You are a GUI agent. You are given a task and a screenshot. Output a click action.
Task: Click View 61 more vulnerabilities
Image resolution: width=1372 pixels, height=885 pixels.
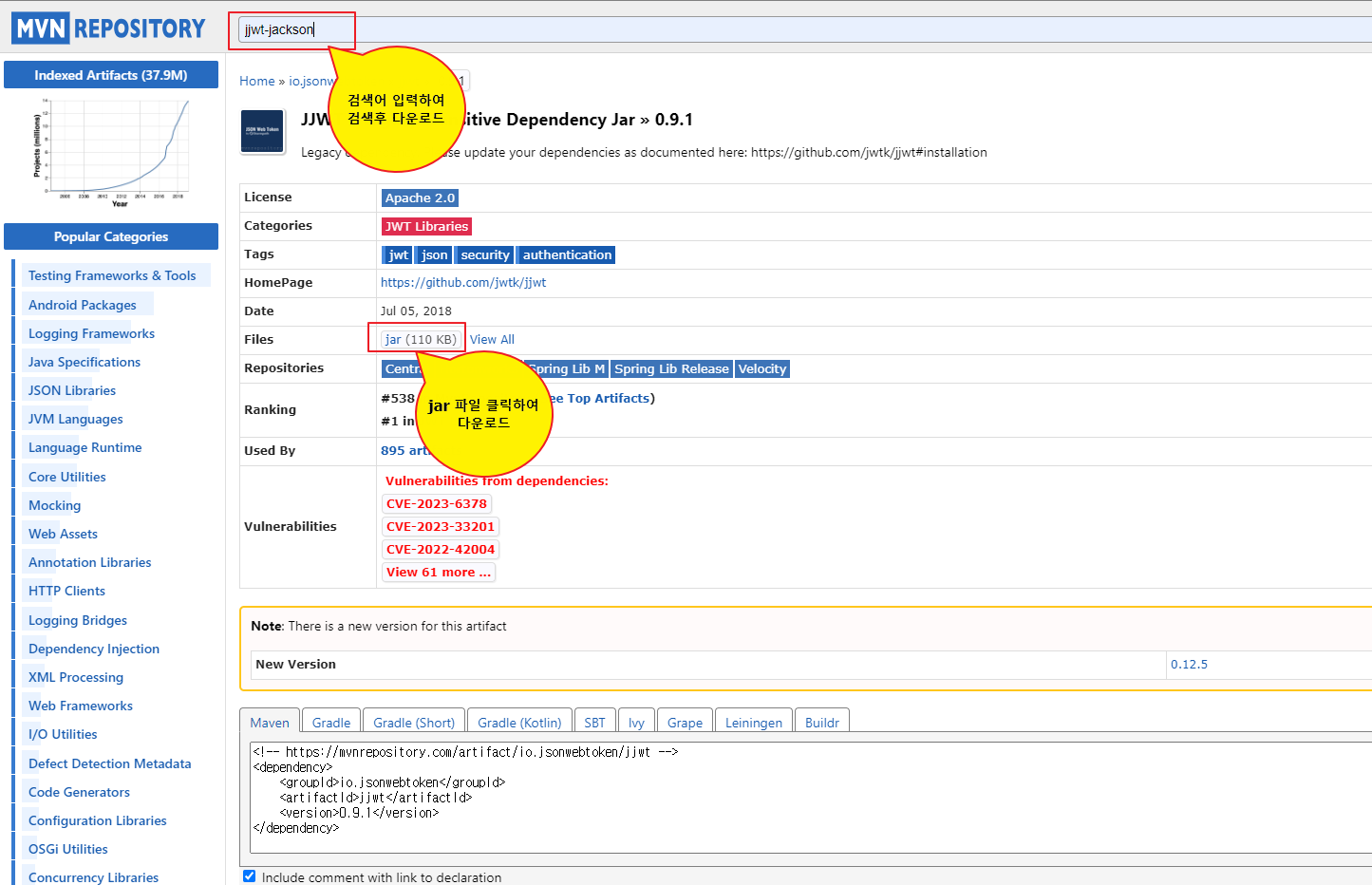439,573
